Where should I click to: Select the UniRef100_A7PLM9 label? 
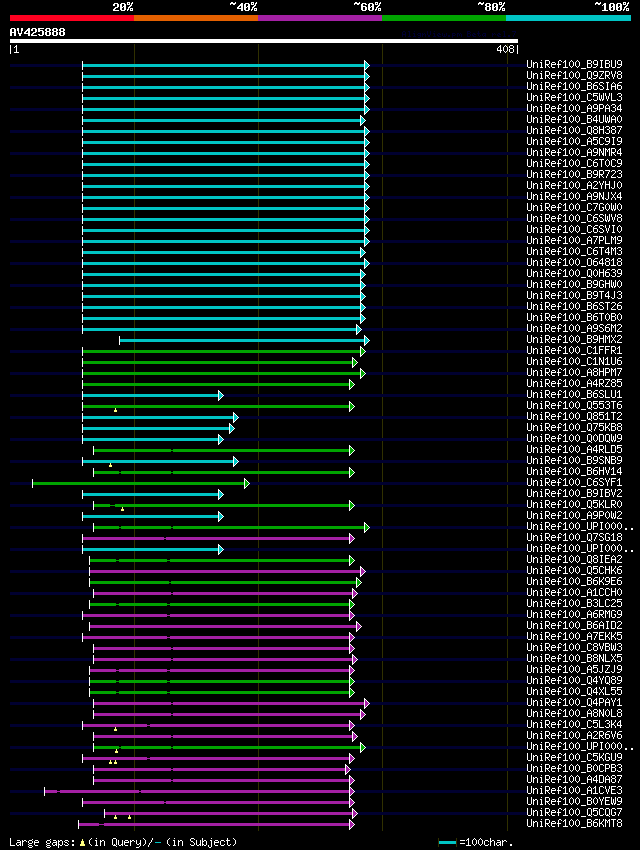574,240
